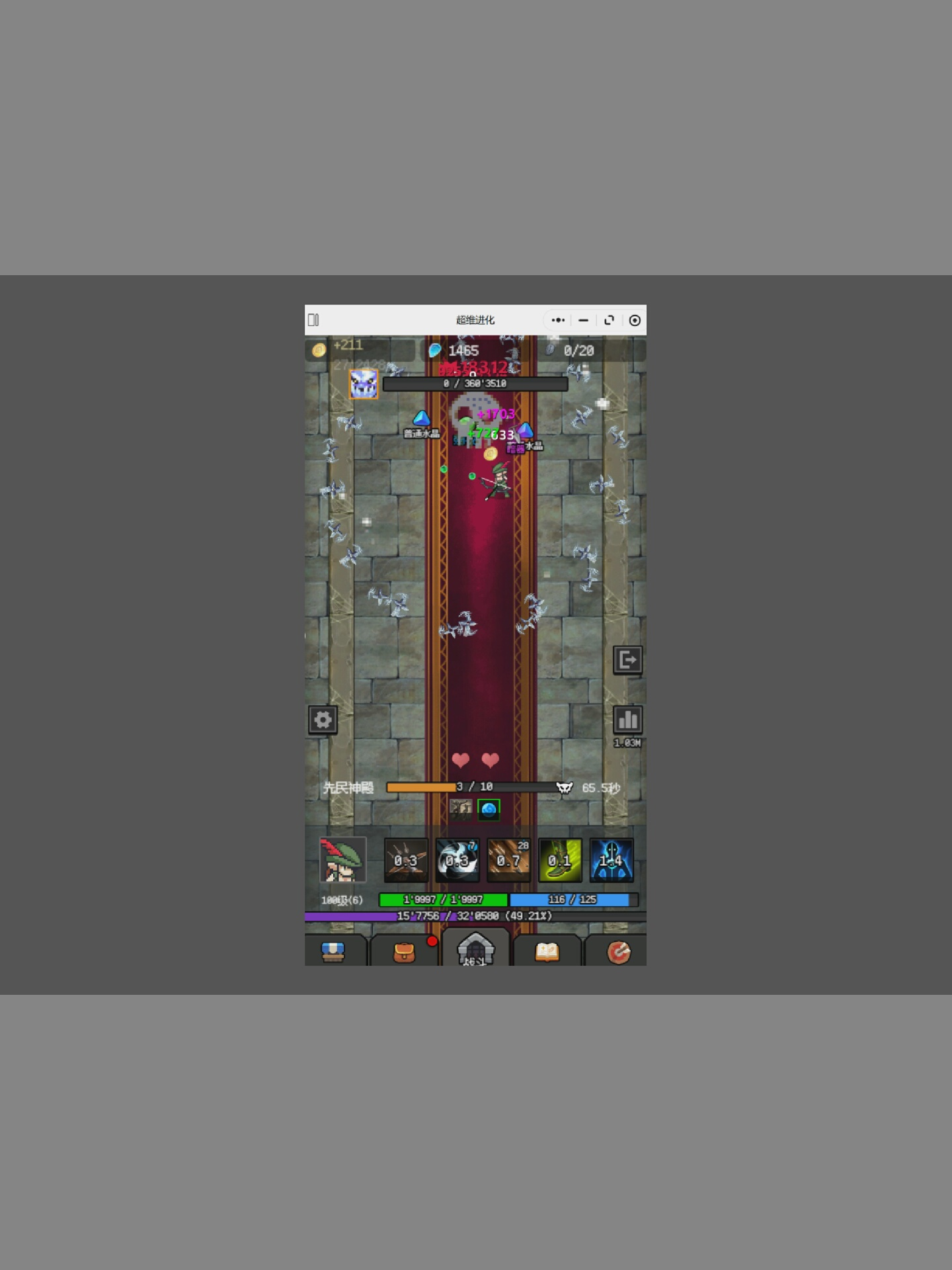This screenshot has height=1270, width=952.
Task: Click the boss monster portrait
Action: pyautogui.click(x=363, y=384)
